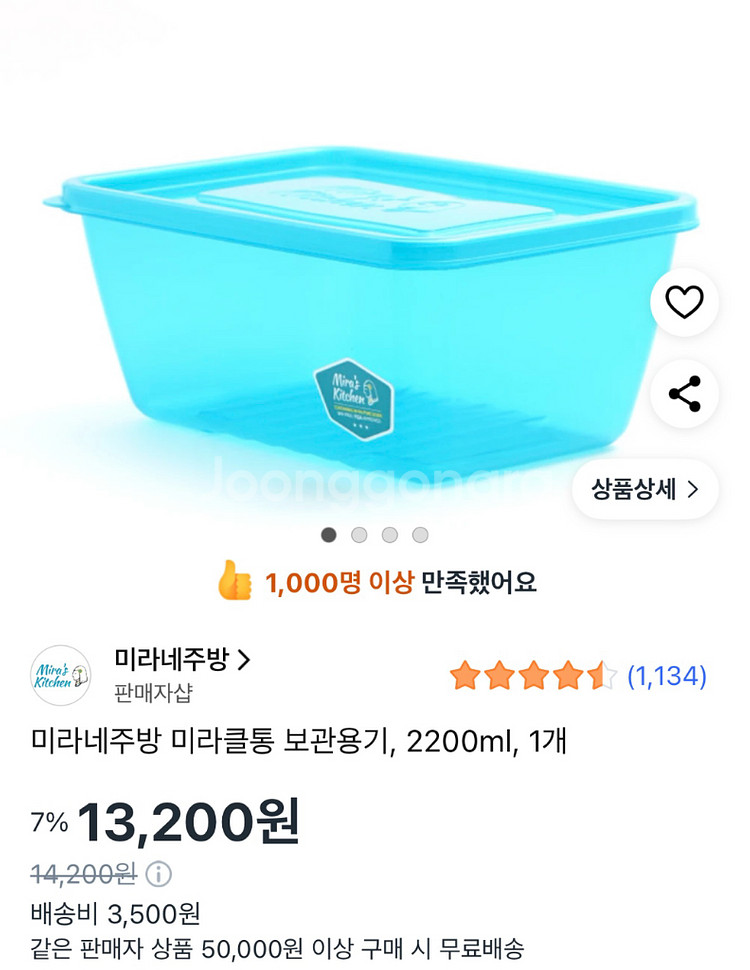Screen dimensions: 750x970
Task: Click the 1,000명 이상 만족했어요 banner
Action: pyautogui.click(x=400, y=582)
